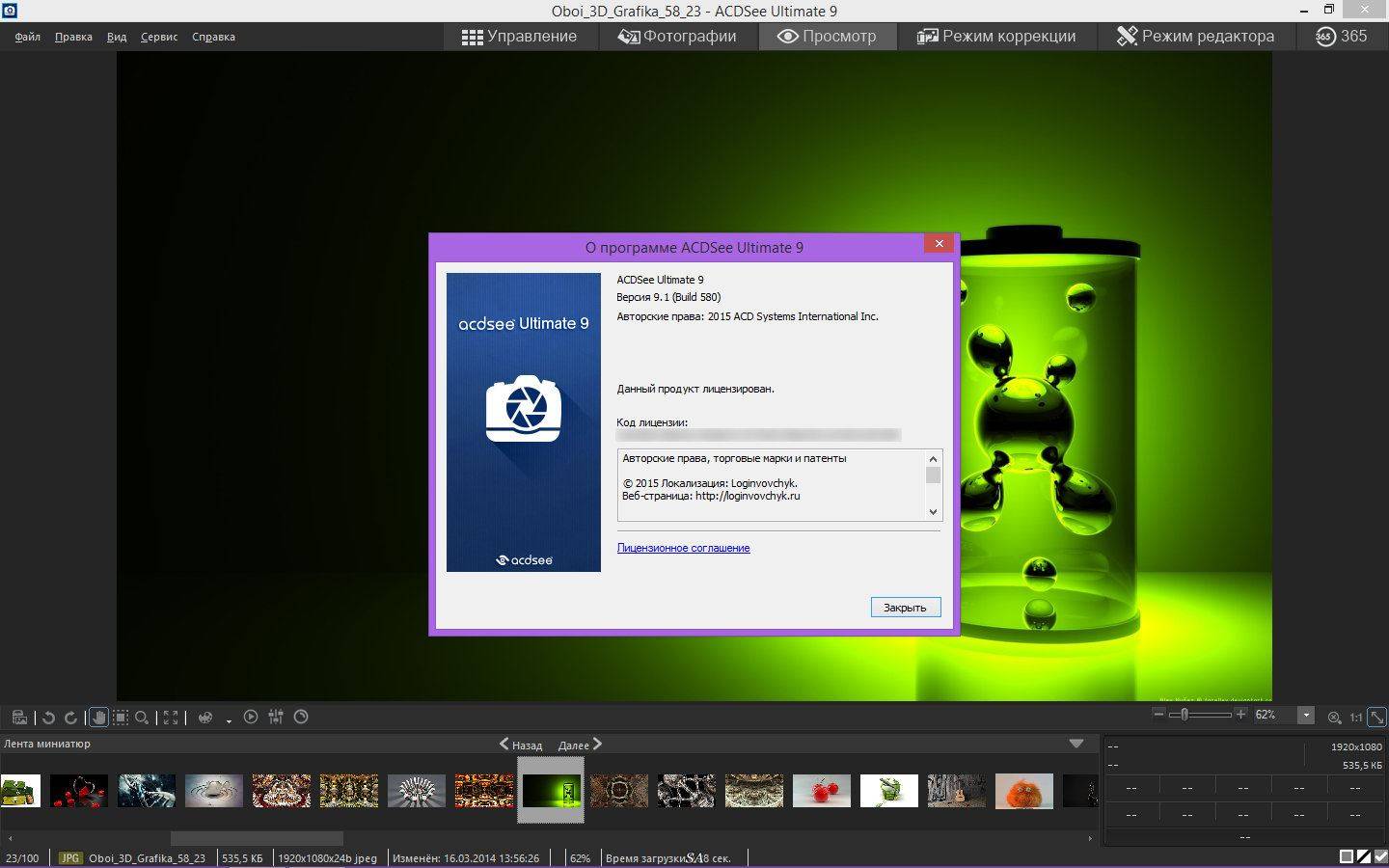Open the Правка menu
The width and height of the screenshot is (1389, 868).
(73, 37)
